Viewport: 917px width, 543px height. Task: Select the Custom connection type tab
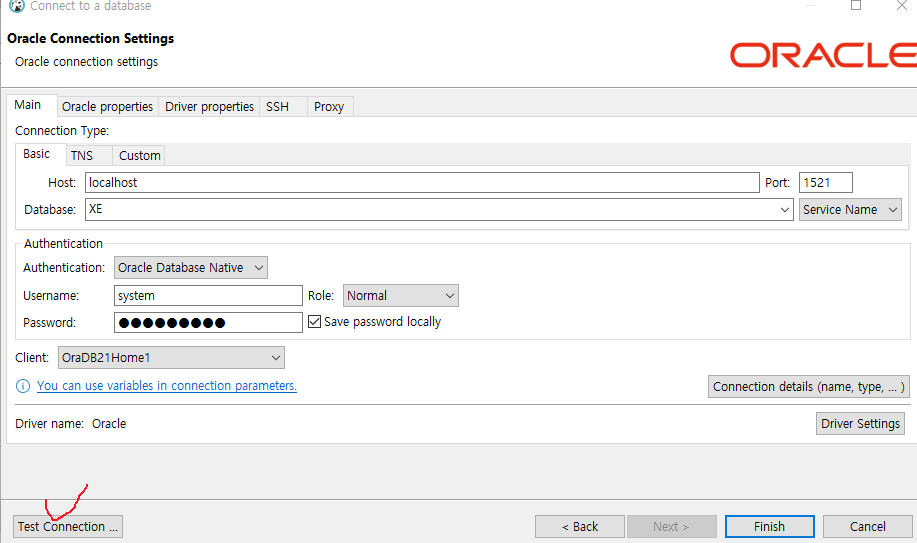tap(139, 156)
